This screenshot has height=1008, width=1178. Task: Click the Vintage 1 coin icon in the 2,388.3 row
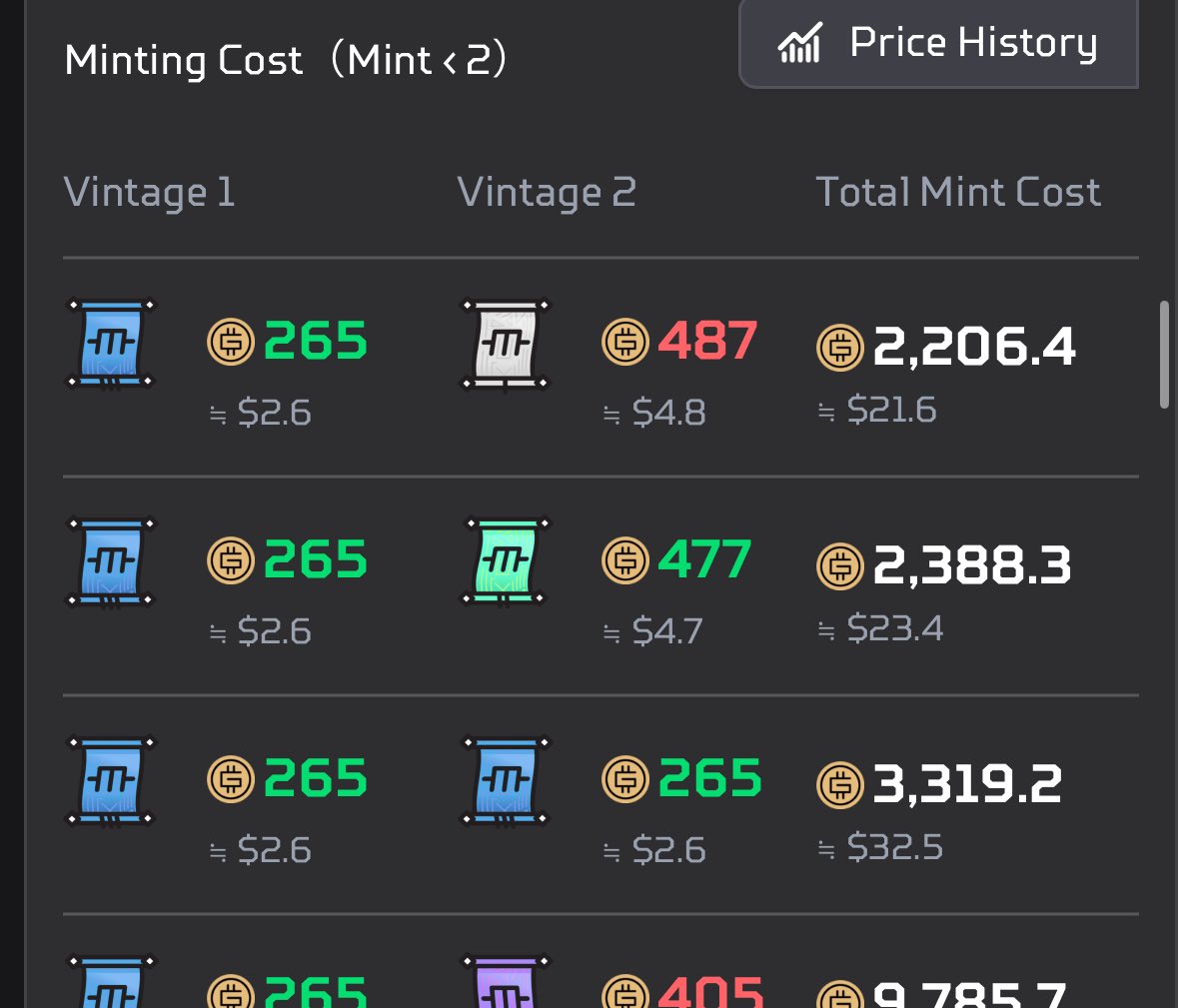[231, 559]
